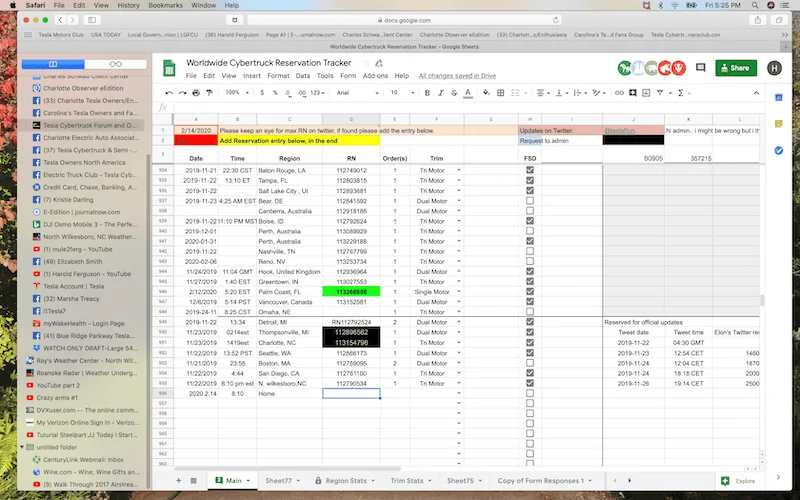Viewport: 800px width, 500px height.
Task: Open the Sheets Data menu
Action: (x=303, y=76)
